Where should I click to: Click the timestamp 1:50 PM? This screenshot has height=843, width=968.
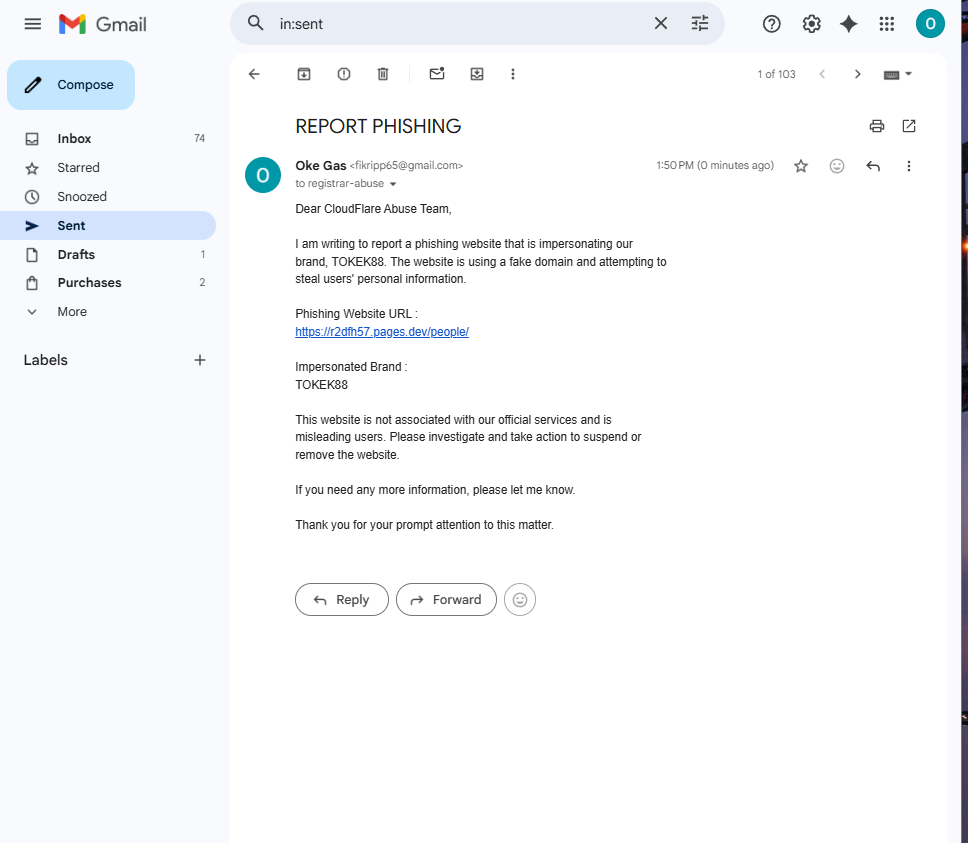pos(714,165)
